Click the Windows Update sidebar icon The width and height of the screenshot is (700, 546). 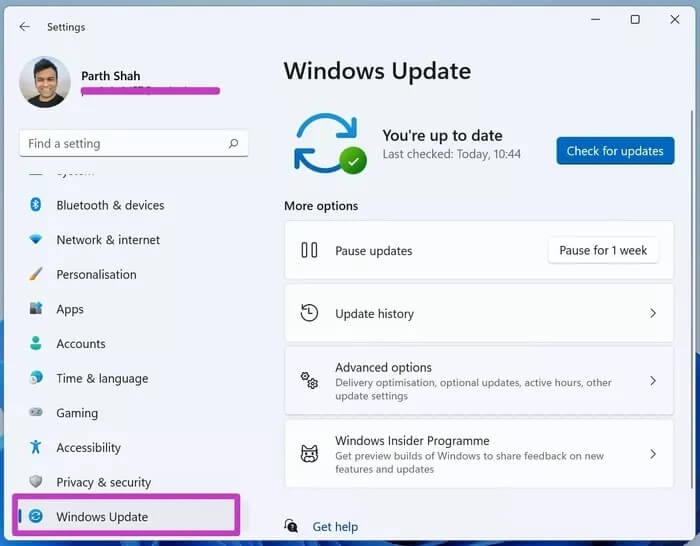pyautogui.click(x=36, y=516)
